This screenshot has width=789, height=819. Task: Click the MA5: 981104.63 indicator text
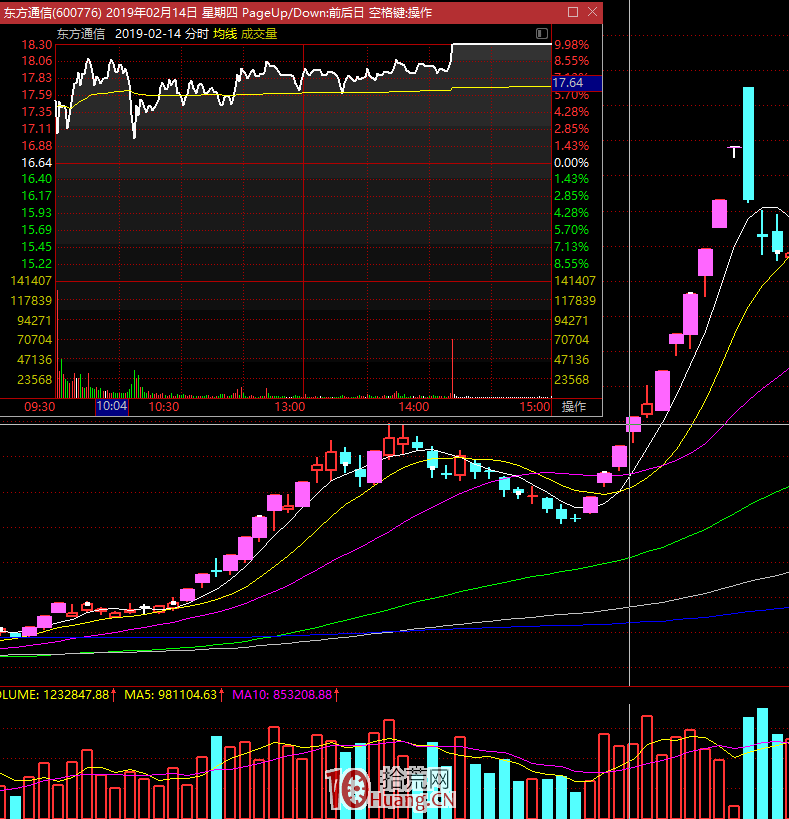click(x=172, y=695)
